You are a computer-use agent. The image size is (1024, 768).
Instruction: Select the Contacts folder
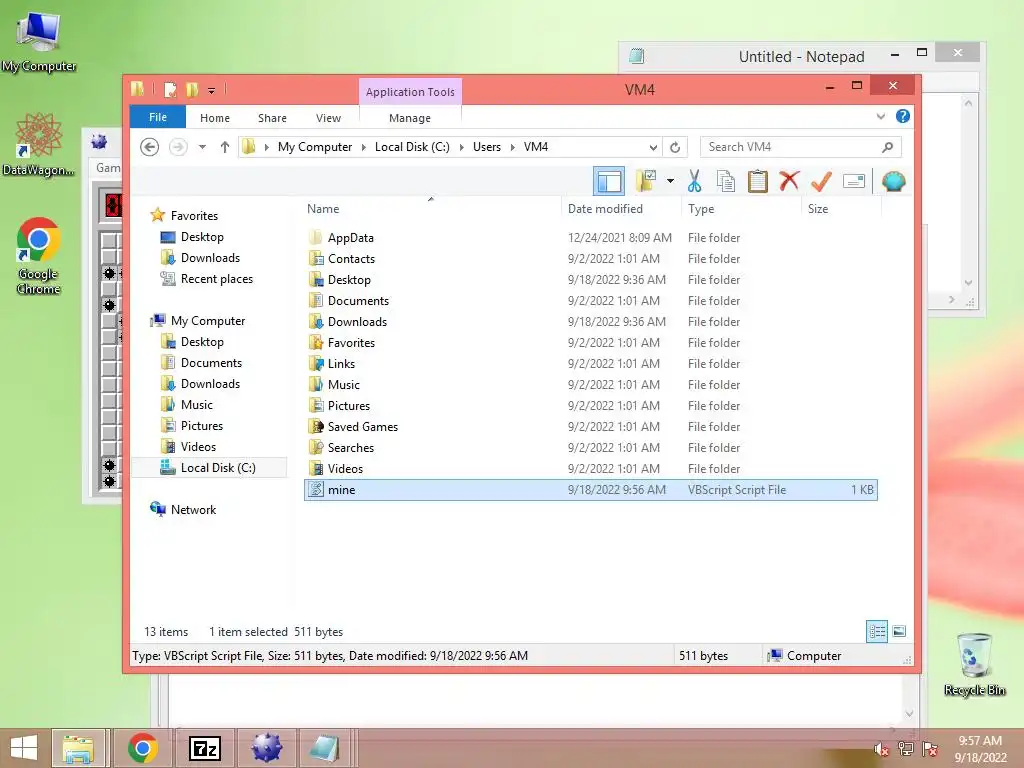(590, 259)
